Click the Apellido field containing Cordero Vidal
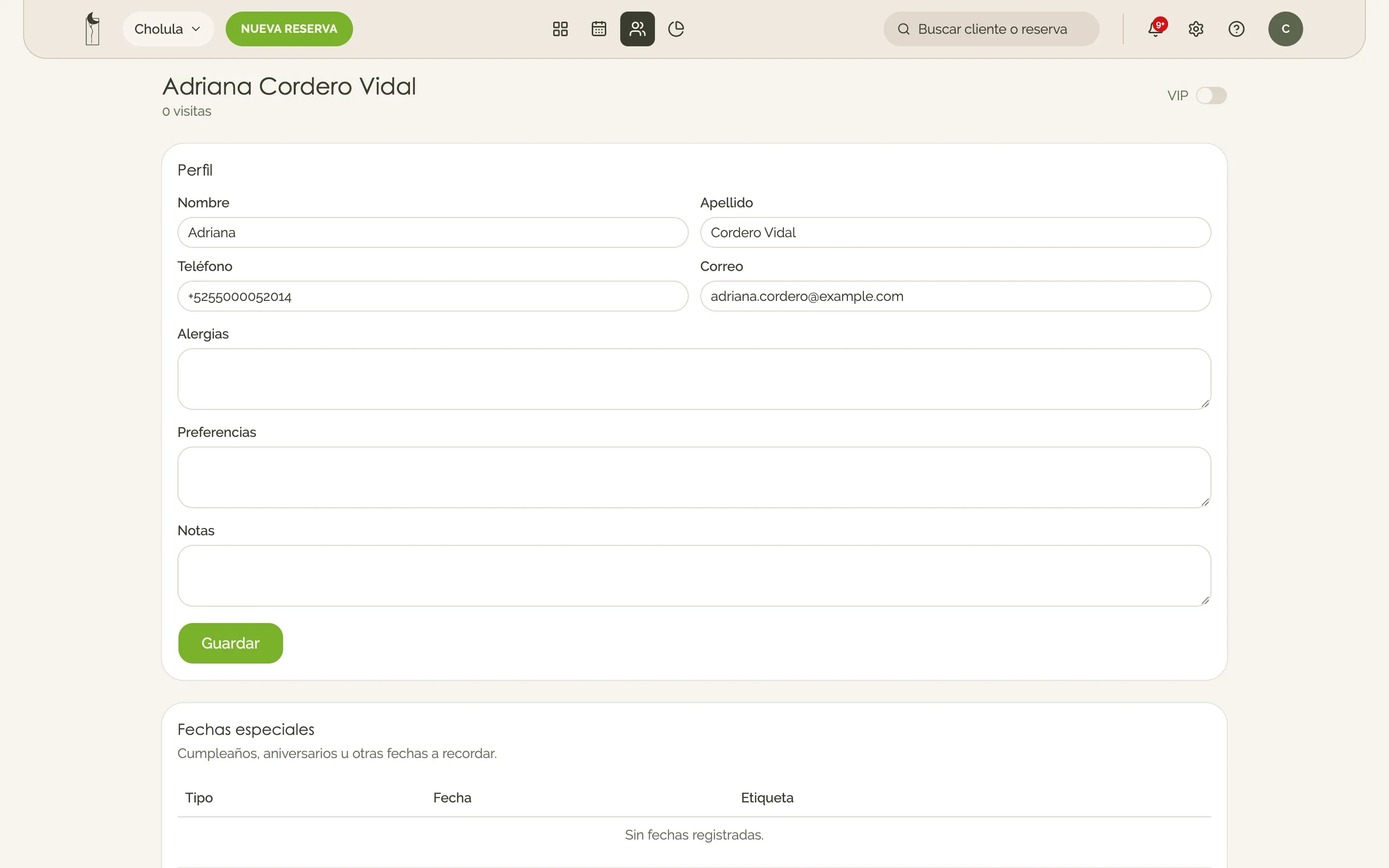The height and width of the screenshot is (868, 1389). click(955, 232)
